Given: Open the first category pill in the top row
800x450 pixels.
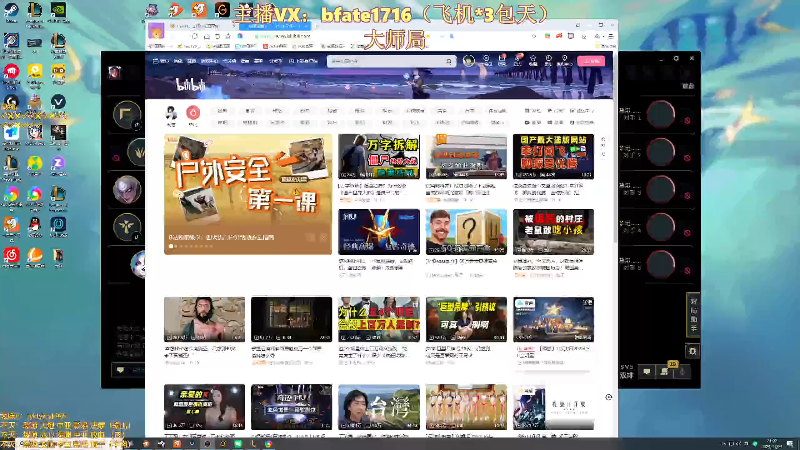Looking at the screenshot, I should (x=222, y=111).
